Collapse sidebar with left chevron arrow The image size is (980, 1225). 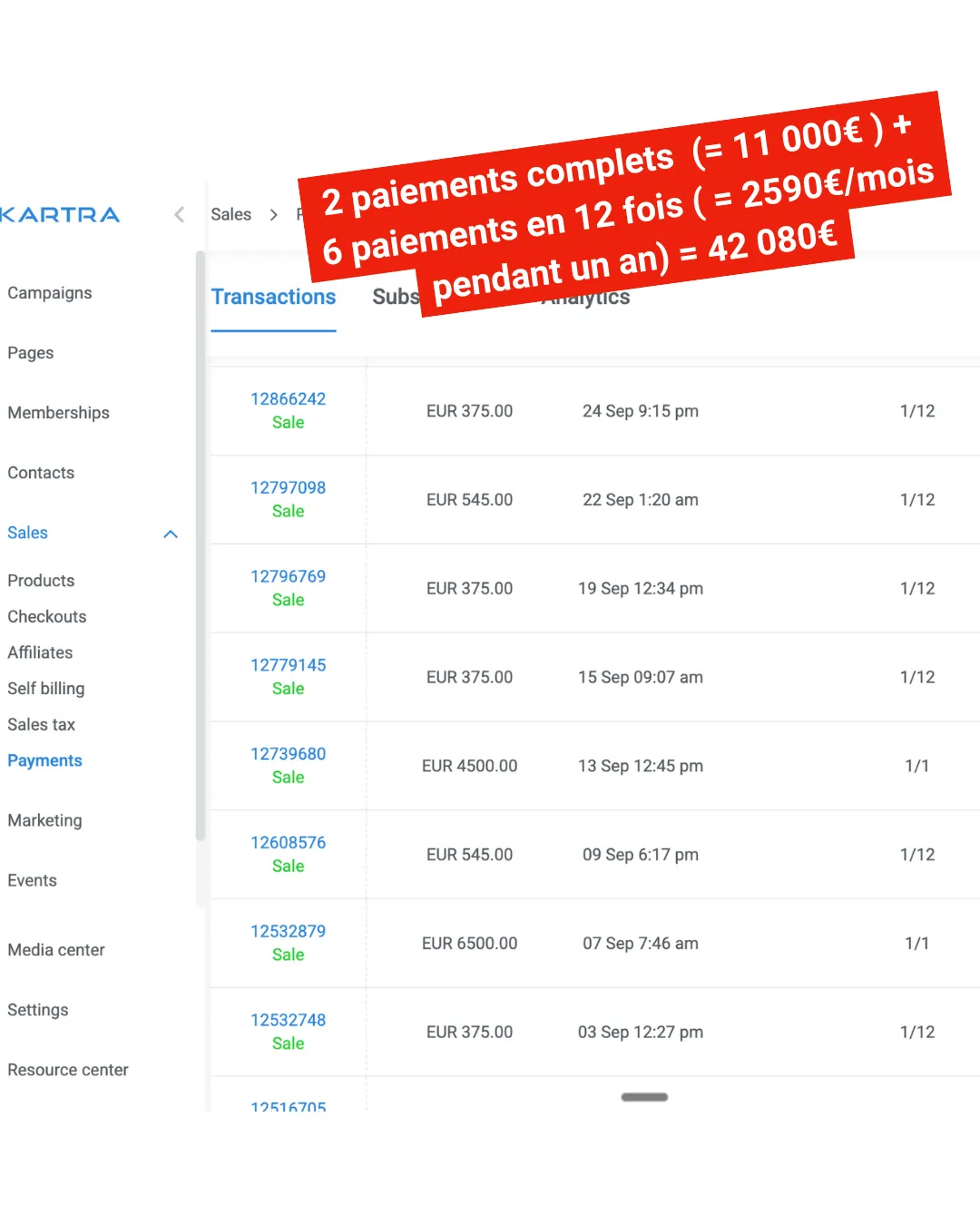pyautogui.click(x=179, y=214)
